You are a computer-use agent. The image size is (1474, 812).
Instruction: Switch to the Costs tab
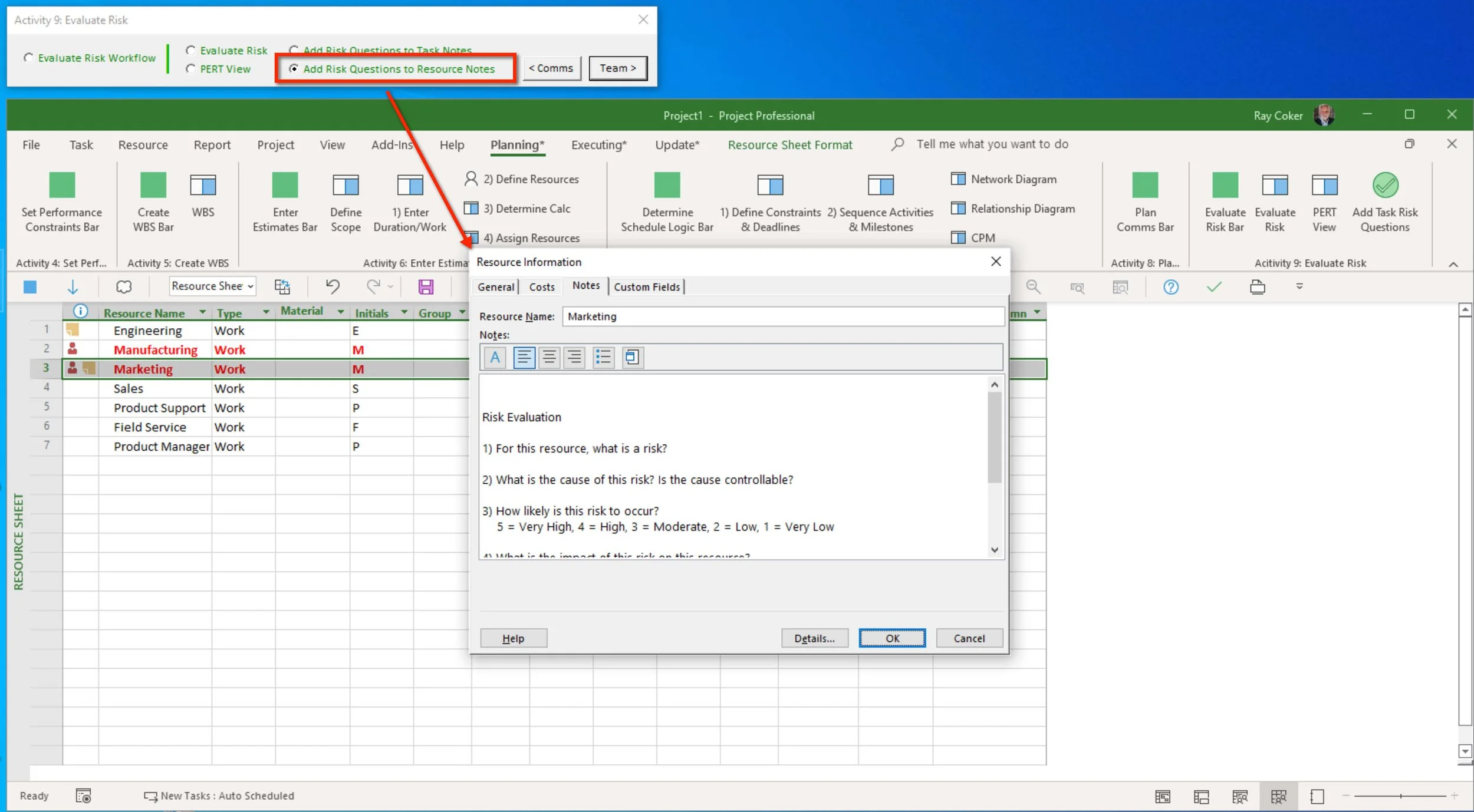541,287
